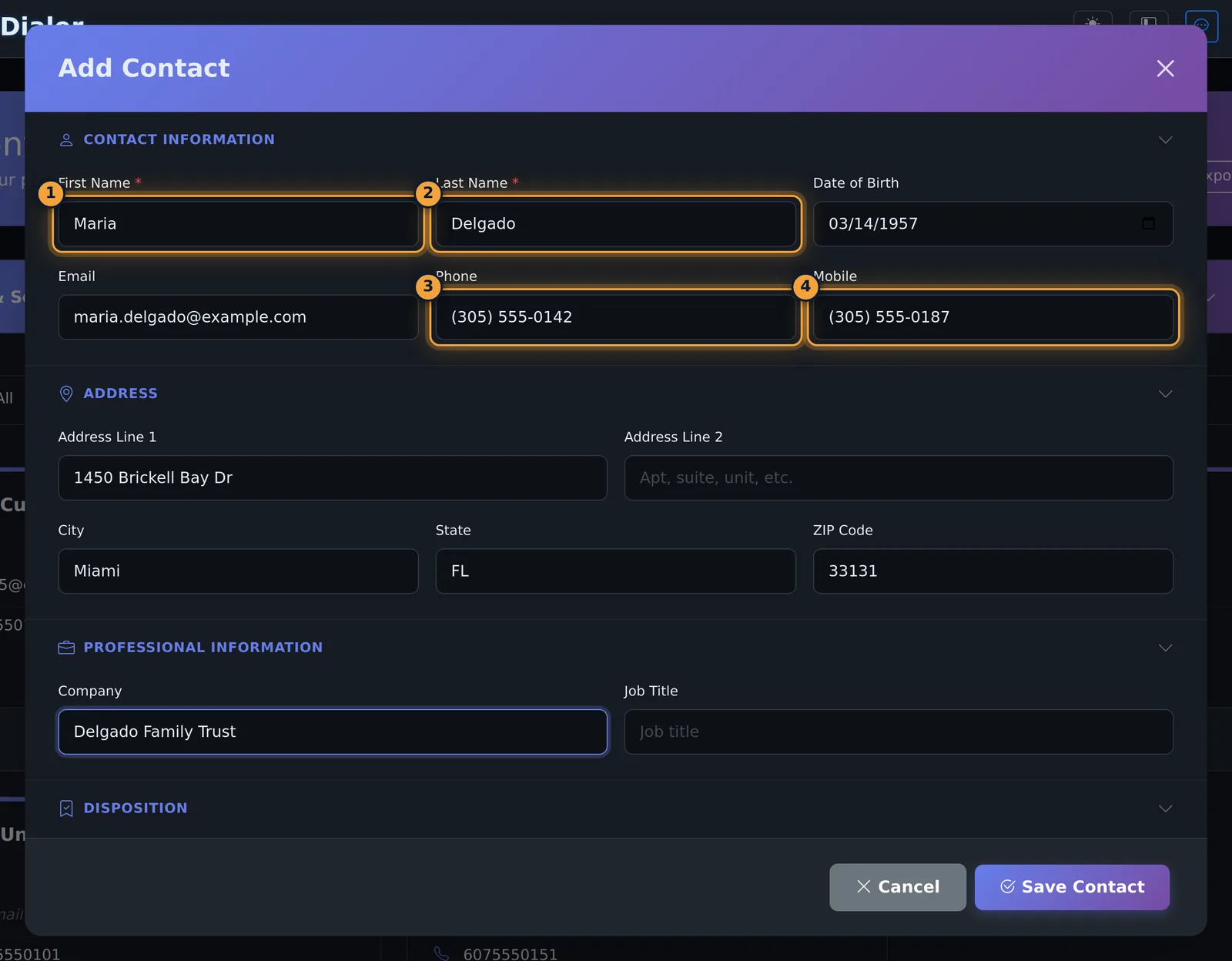The image size is (1232, 961).
Task: Cancel adding the contact
Action: tap(898, 887)
